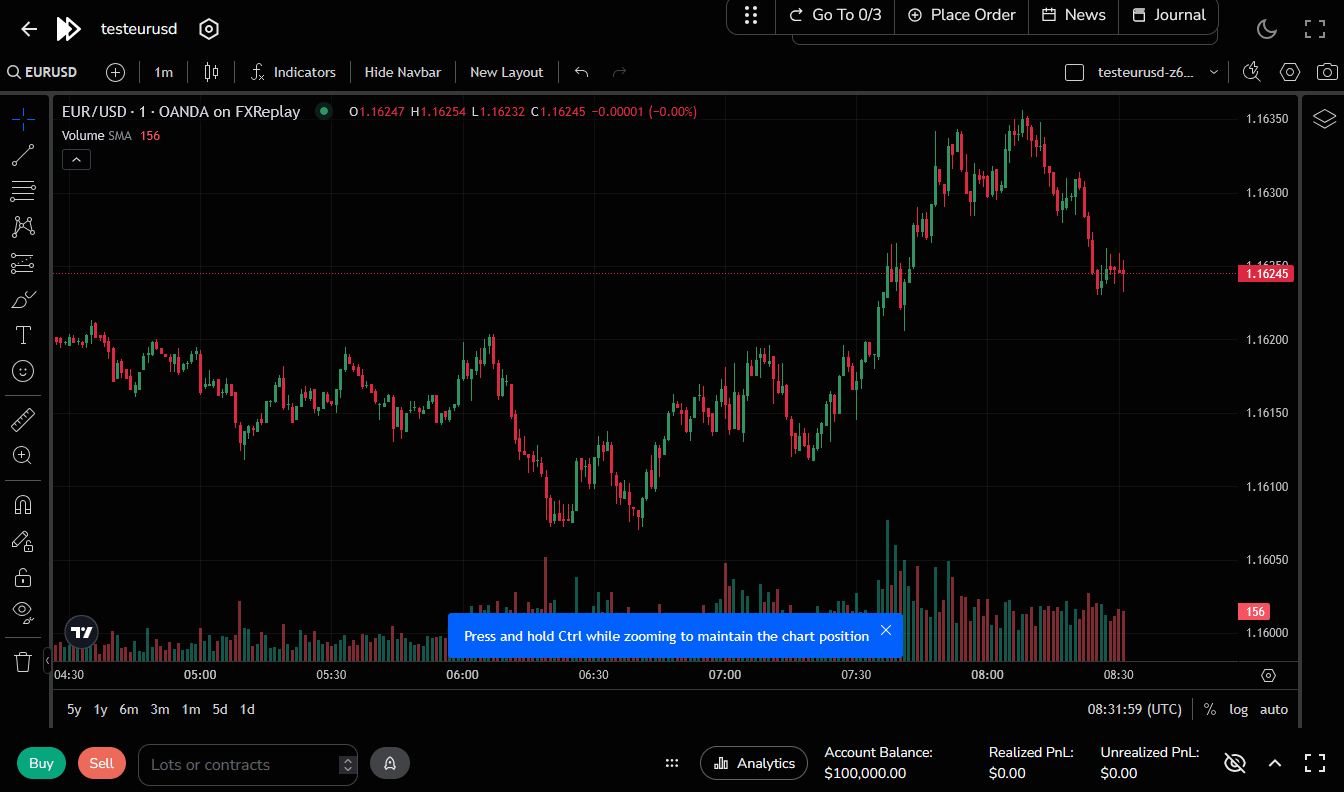Expand the bottom panel up chevron
Image resolution: width=1344 pixels, height=792 pixels.
(x=1275, y=764)
